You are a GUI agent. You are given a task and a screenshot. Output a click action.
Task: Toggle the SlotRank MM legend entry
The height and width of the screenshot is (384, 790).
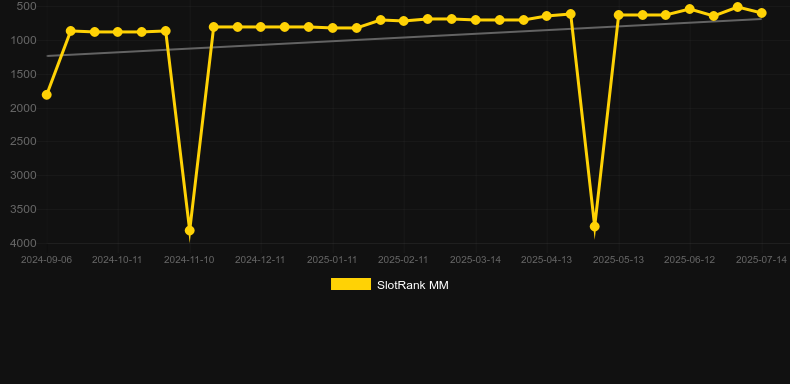pos(389,285)
